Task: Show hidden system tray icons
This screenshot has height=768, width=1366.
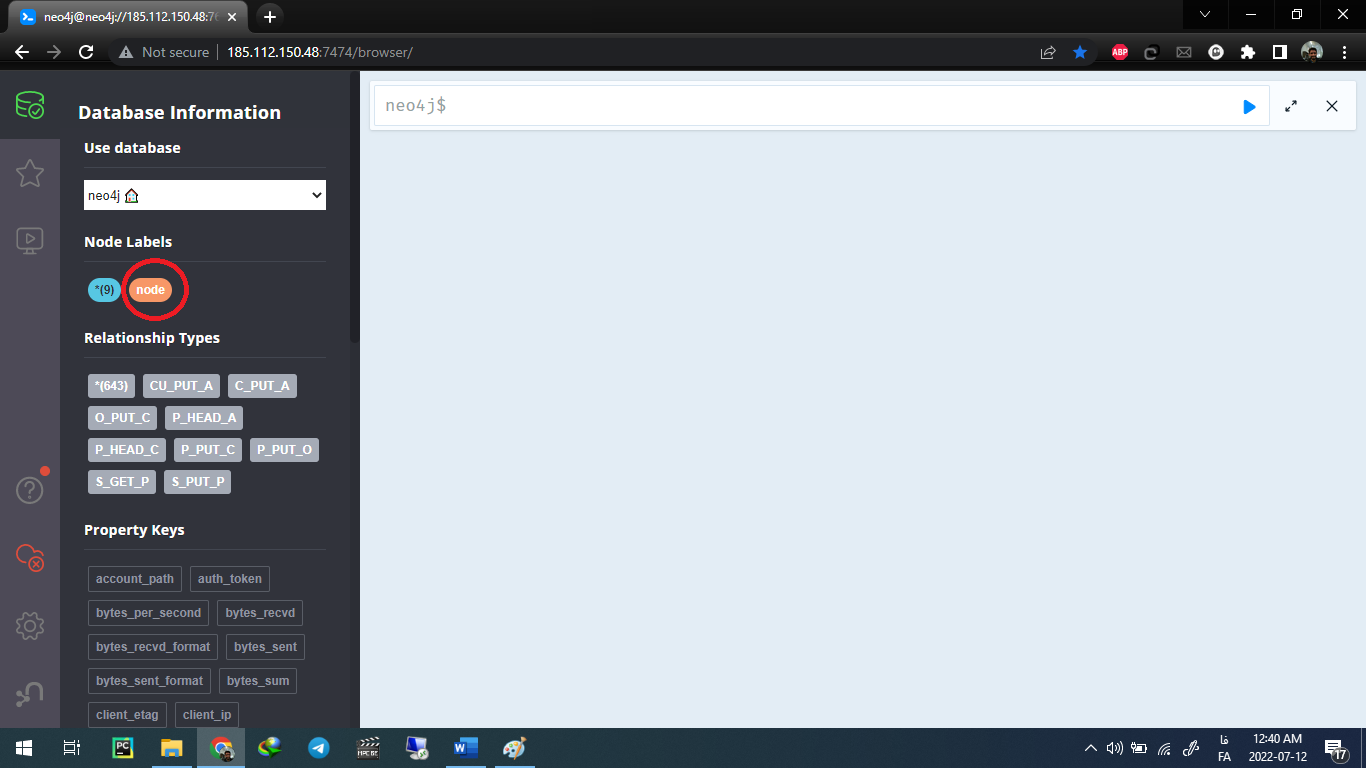Action: point(1091,748)
